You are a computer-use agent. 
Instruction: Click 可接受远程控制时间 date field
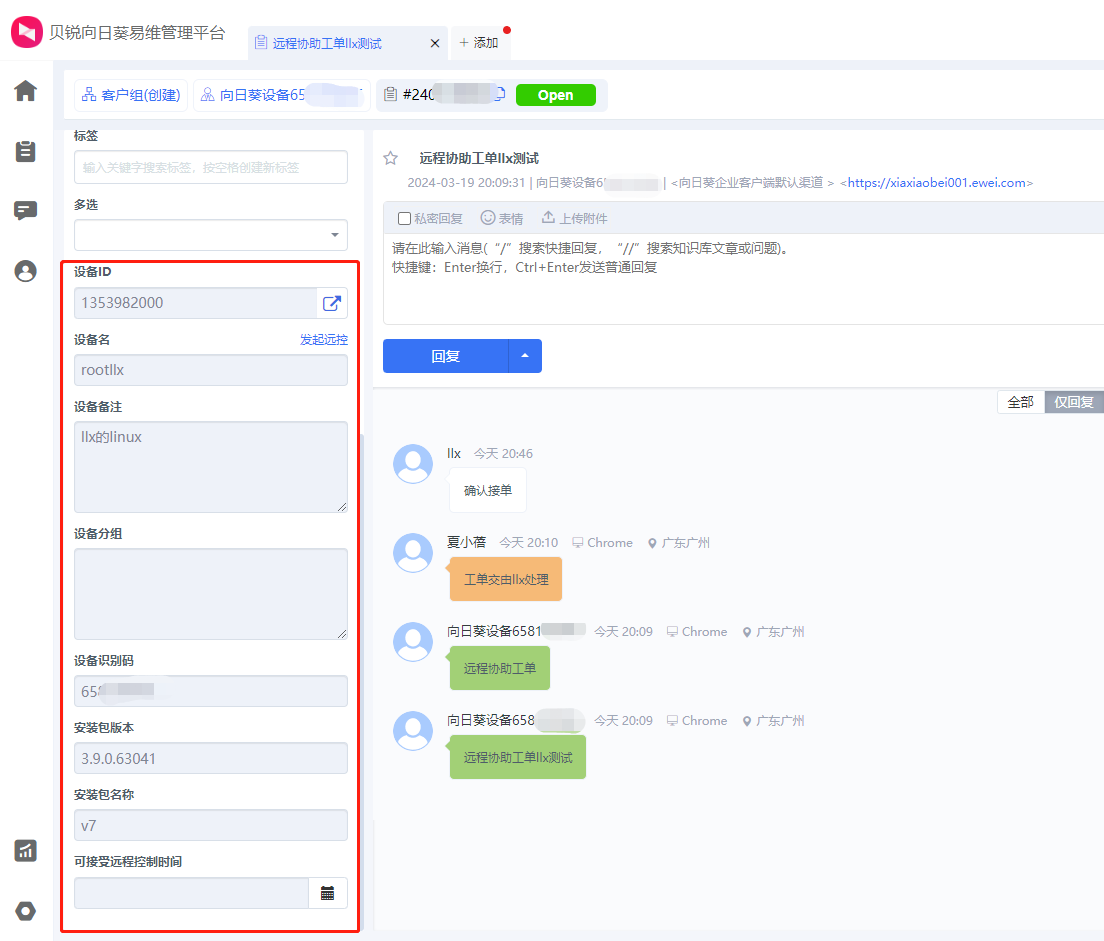coord(192,893)
